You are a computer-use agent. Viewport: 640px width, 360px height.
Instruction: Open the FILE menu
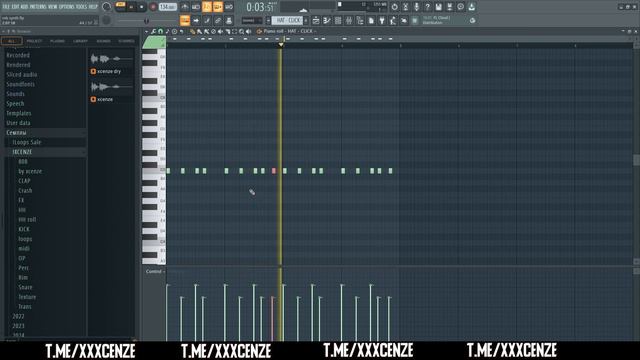[x=6, y=7]
